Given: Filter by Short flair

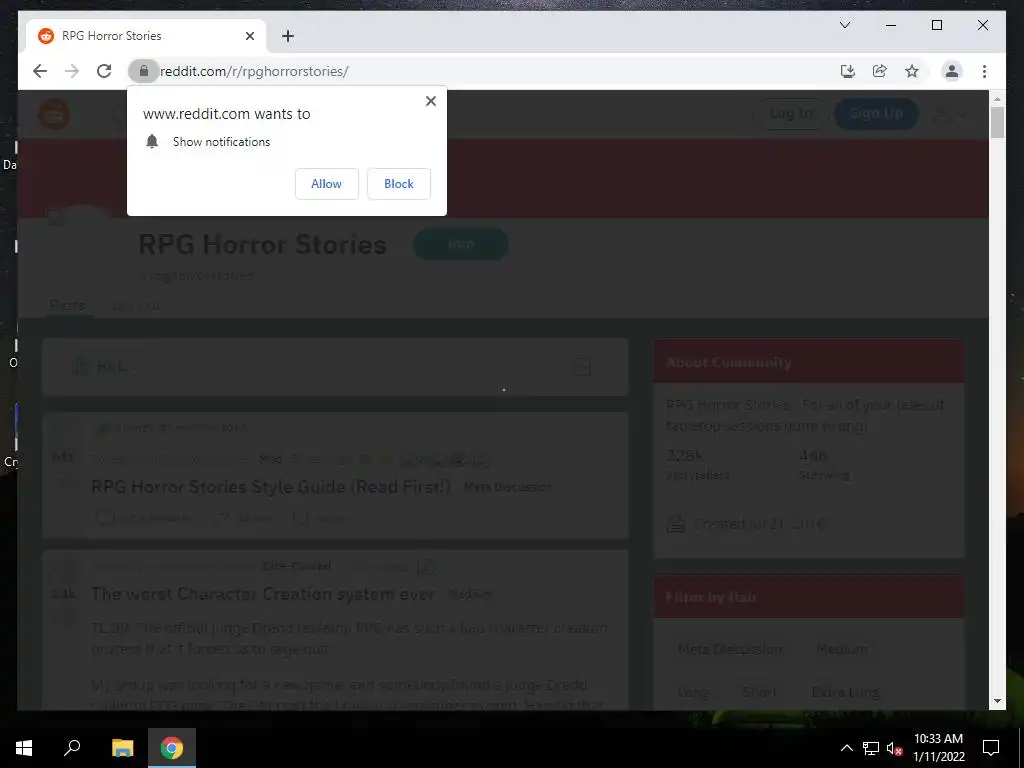Looking at the screenshot, I should tap(759, 692).
